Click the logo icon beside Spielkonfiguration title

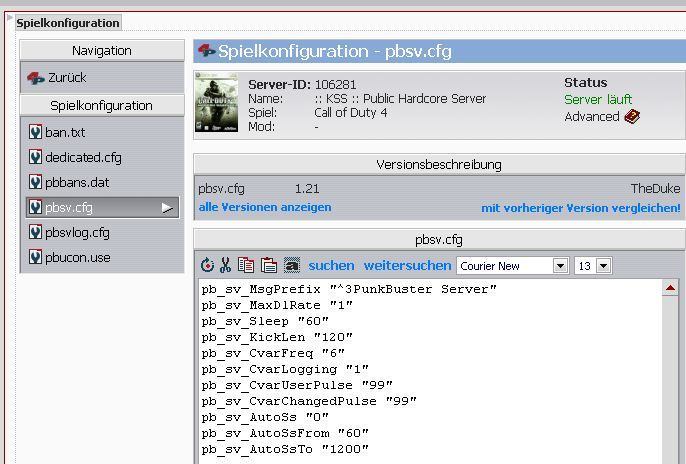point(206,51)
